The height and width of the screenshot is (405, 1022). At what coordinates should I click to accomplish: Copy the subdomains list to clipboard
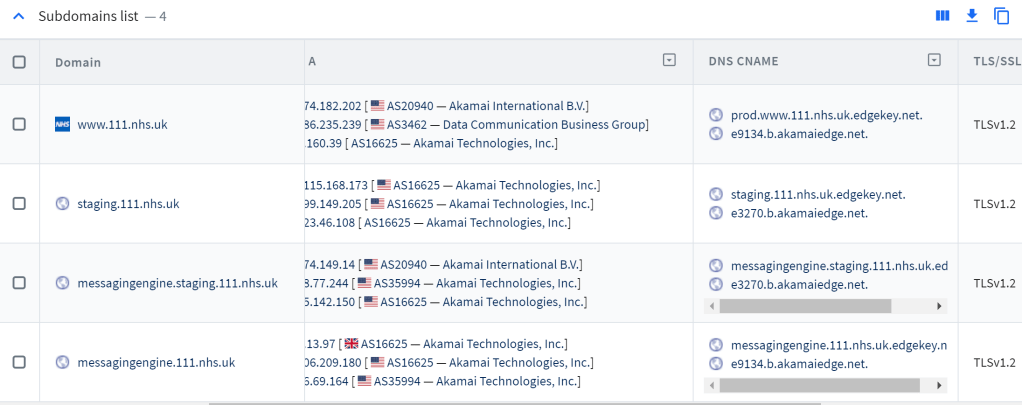pyautogui.click(x=1001, y=16)
